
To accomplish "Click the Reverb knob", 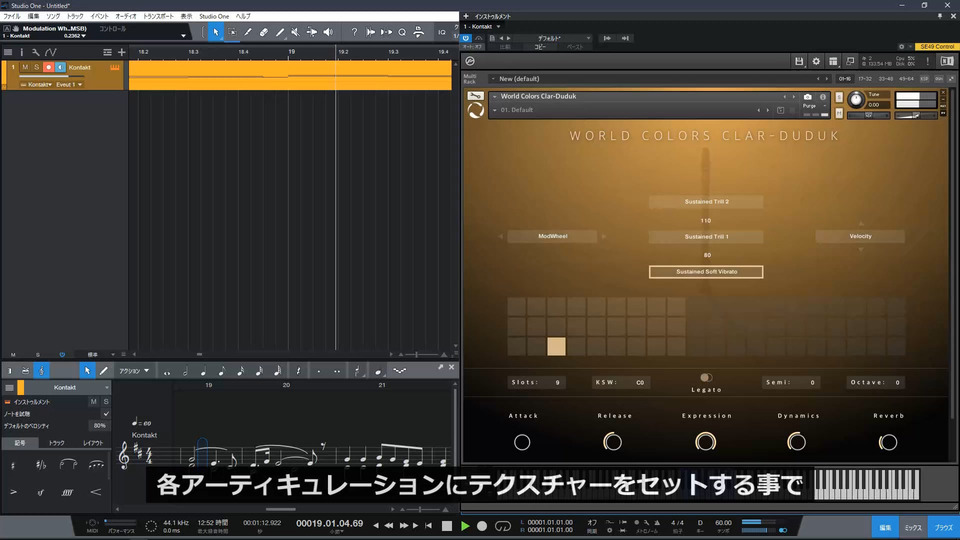I will point(888,441).
